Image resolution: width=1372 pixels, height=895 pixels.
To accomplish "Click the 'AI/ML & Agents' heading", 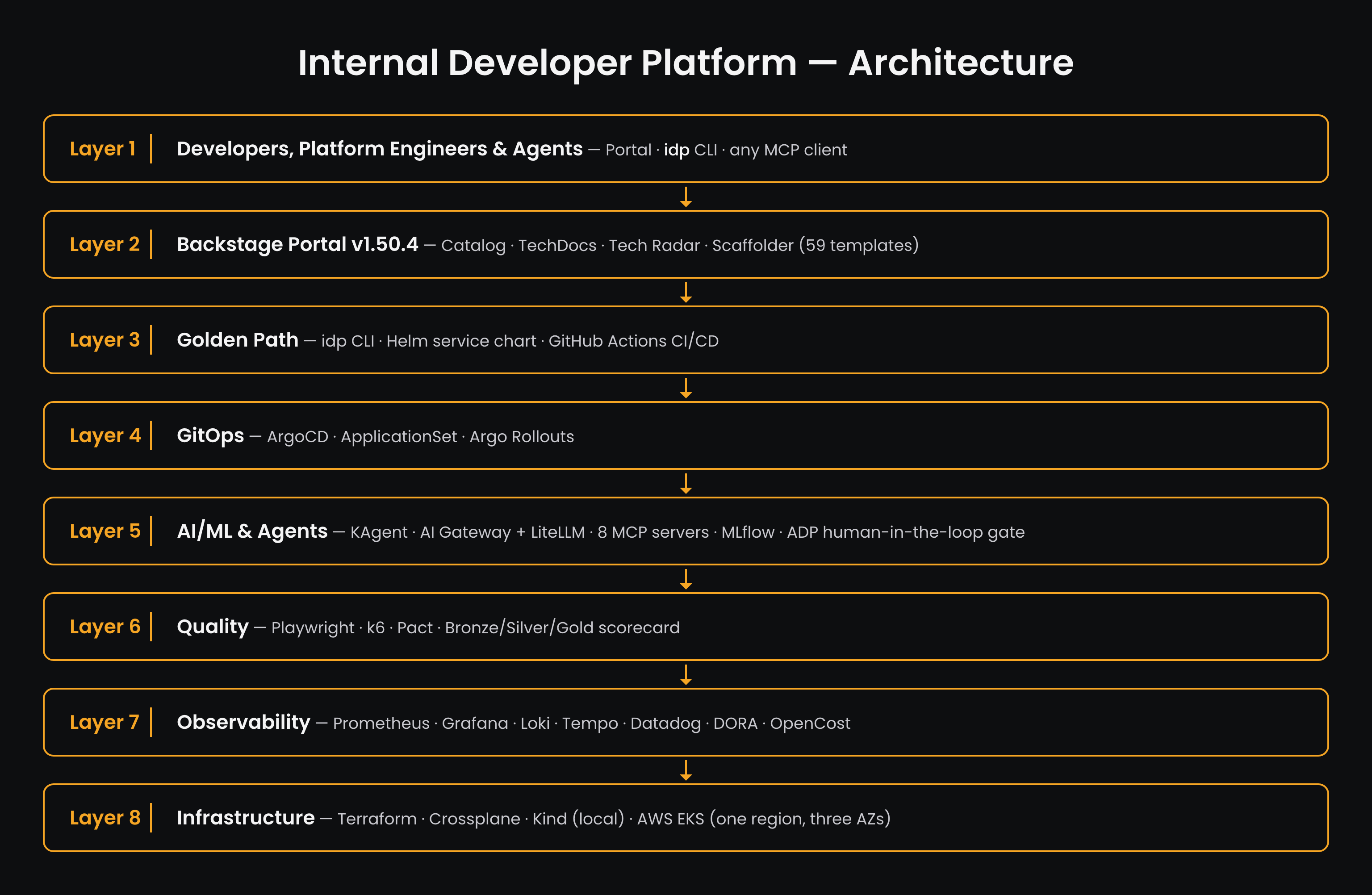I will point(252,531).
